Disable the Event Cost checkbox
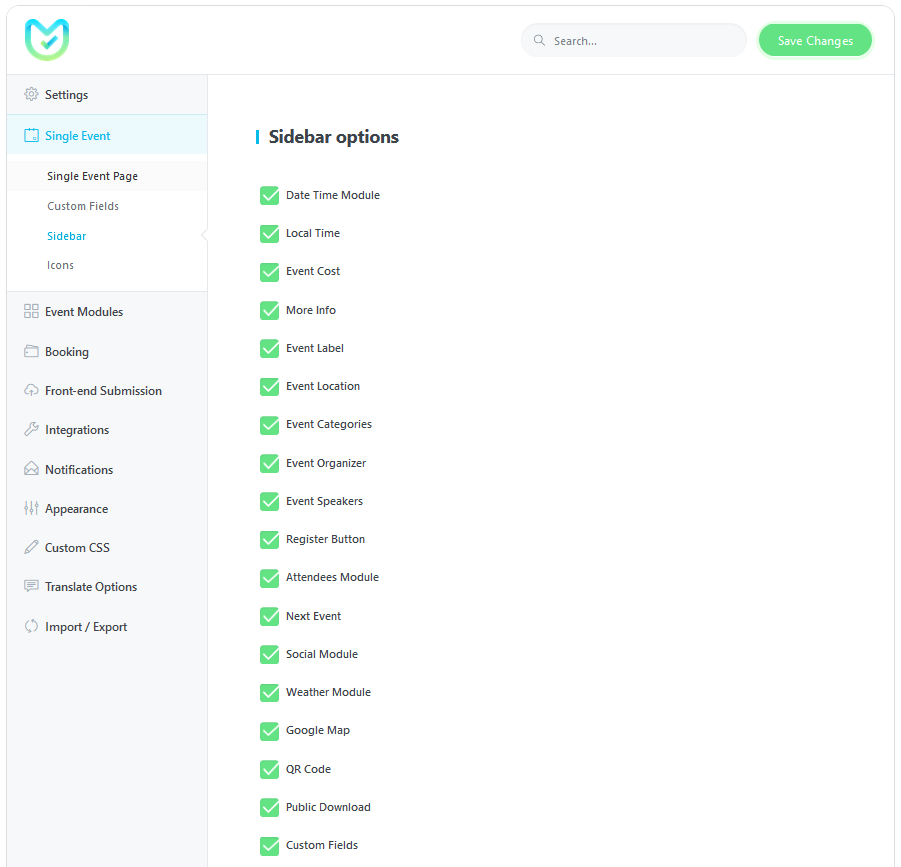 [269, 272]
